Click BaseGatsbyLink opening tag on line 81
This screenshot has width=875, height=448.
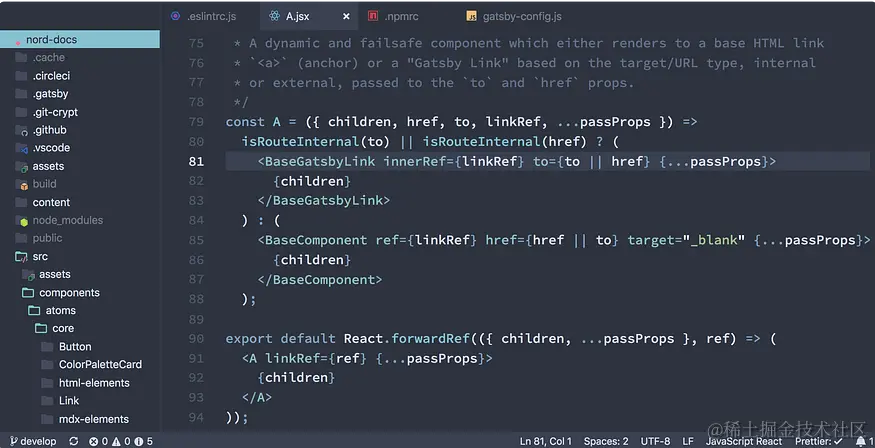point(316,161)
